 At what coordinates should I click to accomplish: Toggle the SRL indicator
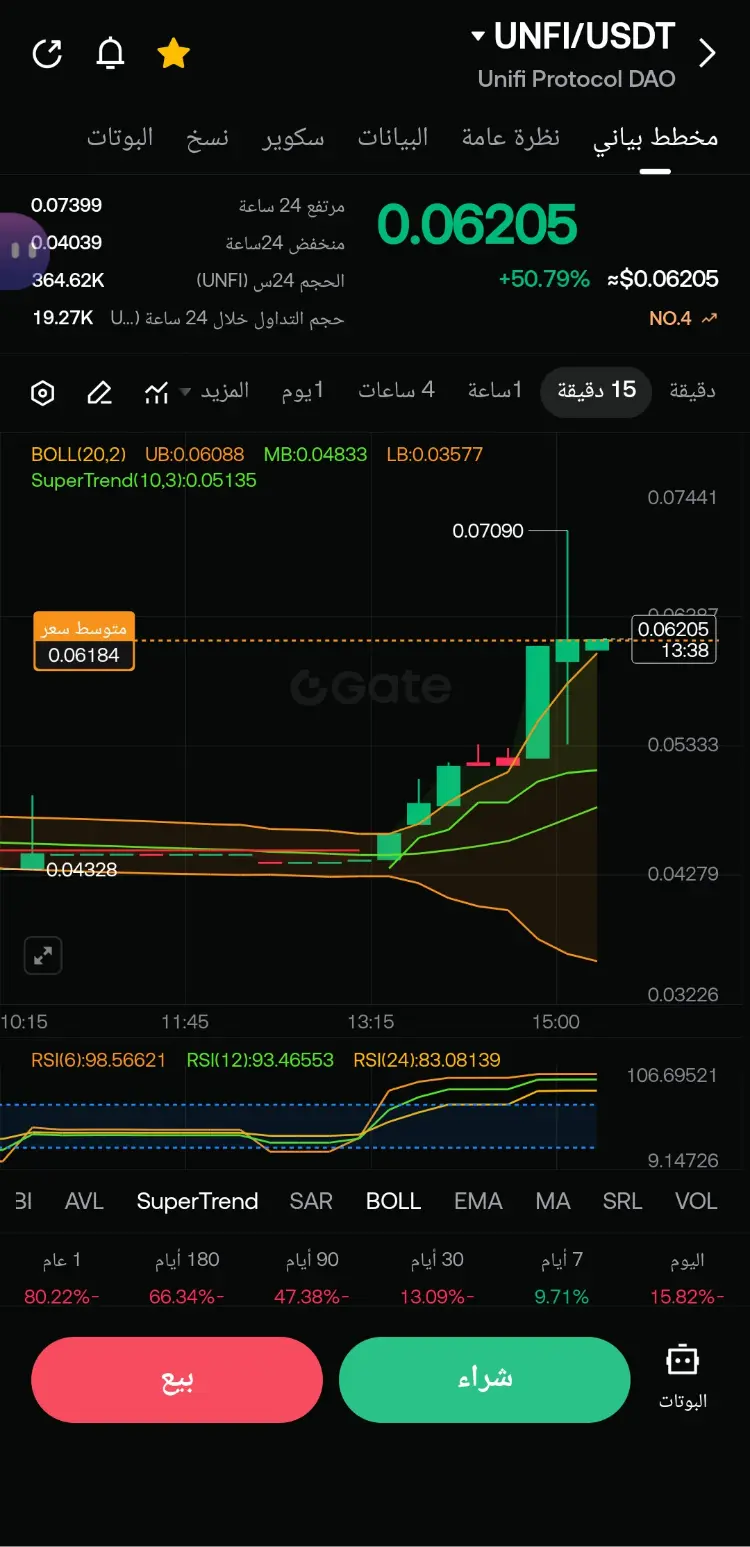(622, 1201)
